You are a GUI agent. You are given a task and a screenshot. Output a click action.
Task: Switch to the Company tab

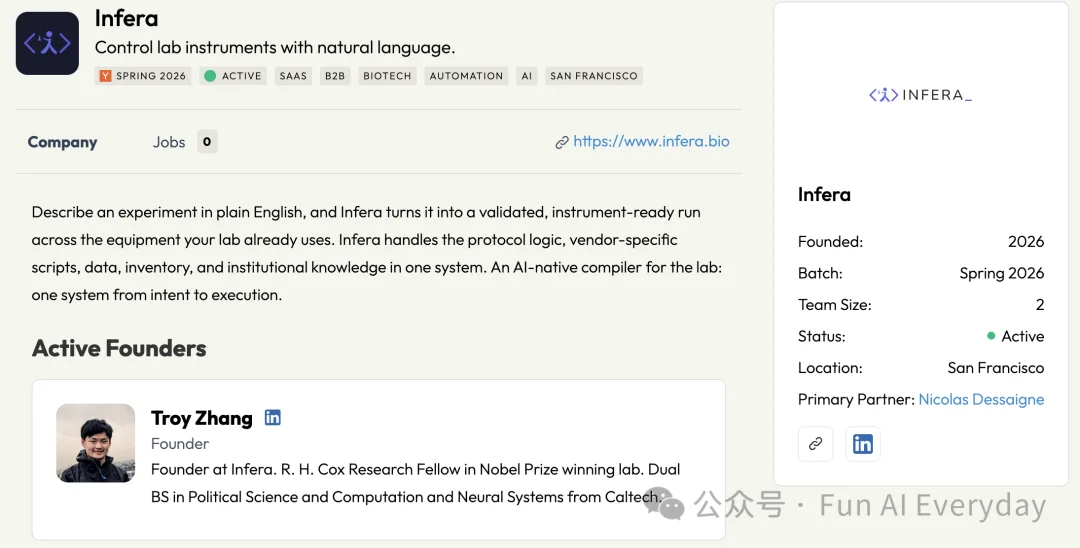pos(62,142)
